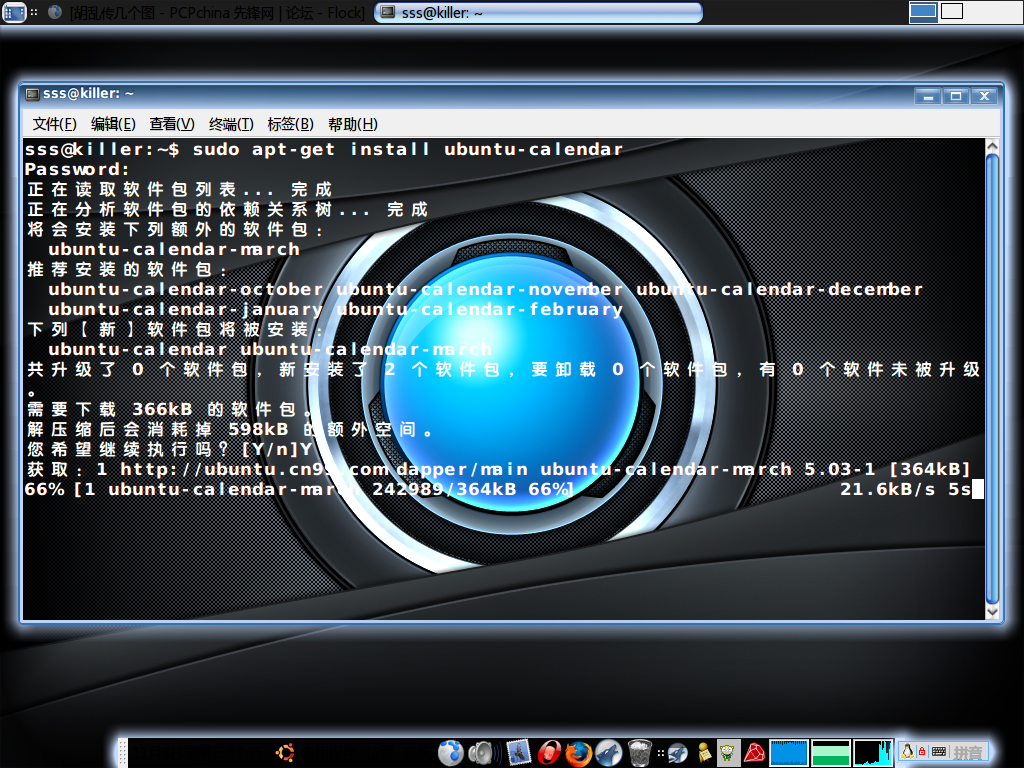Open the wolf icon in dock
Image resolution: width=1024 pixels, height=768 pixels.
609,753
